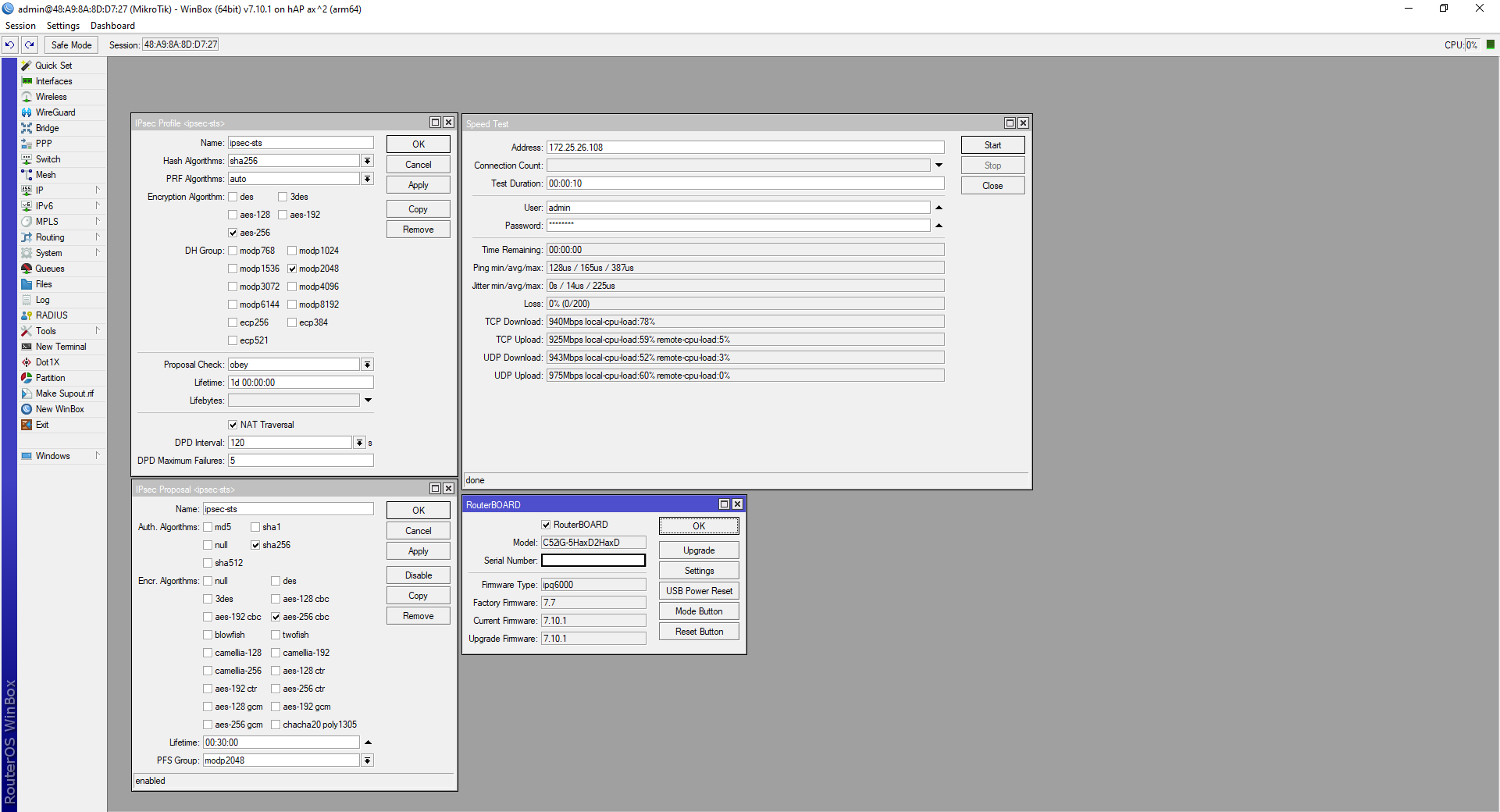Open the Switch menu
The height and width of the screenshot is (812, 1500).
click(48, 159)
